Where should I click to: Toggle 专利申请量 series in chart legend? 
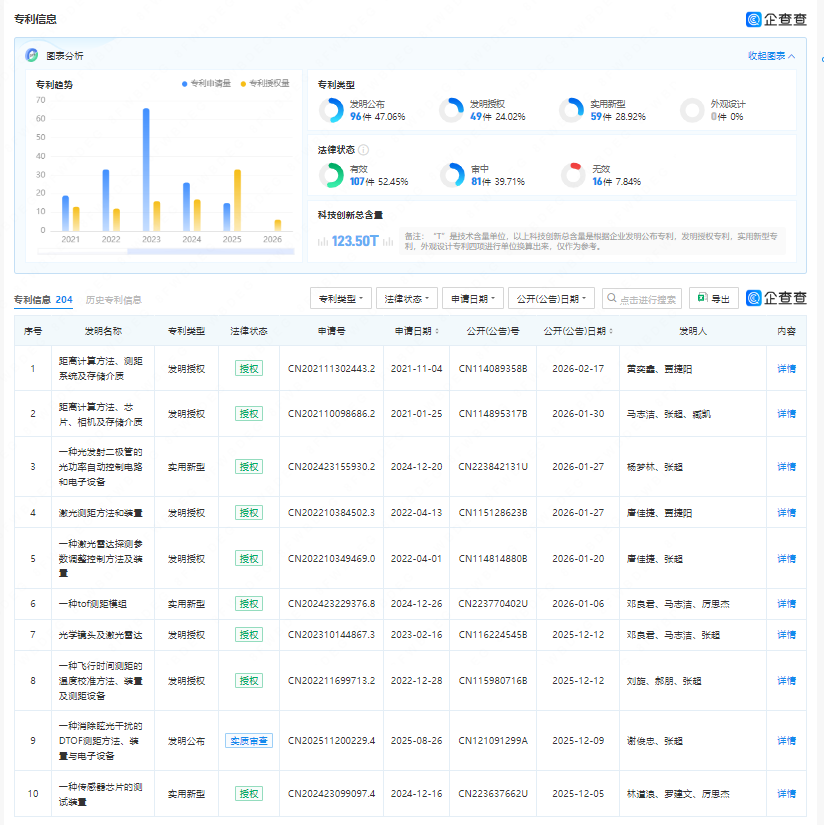pos(206,84)
